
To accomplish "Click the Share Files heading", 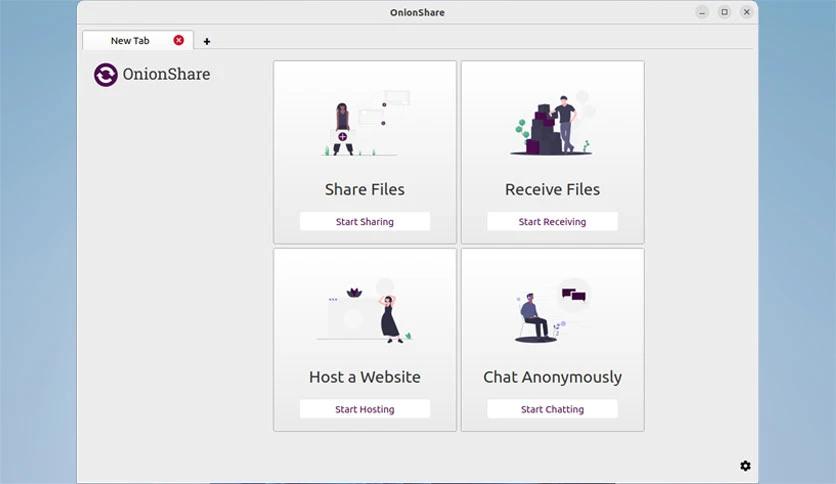I will (365, 189).
